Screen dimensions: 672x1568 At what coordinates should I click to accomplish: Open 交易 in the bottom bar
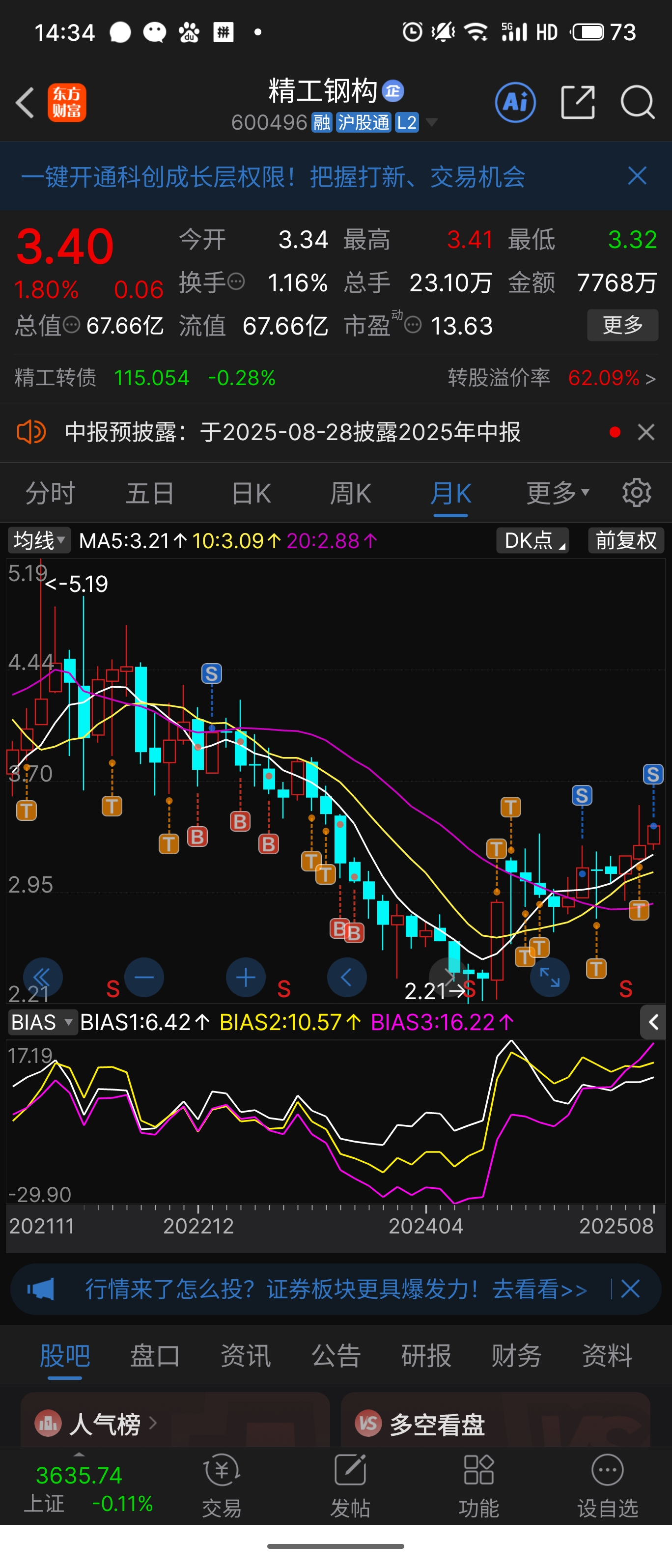click(222, 1486)
